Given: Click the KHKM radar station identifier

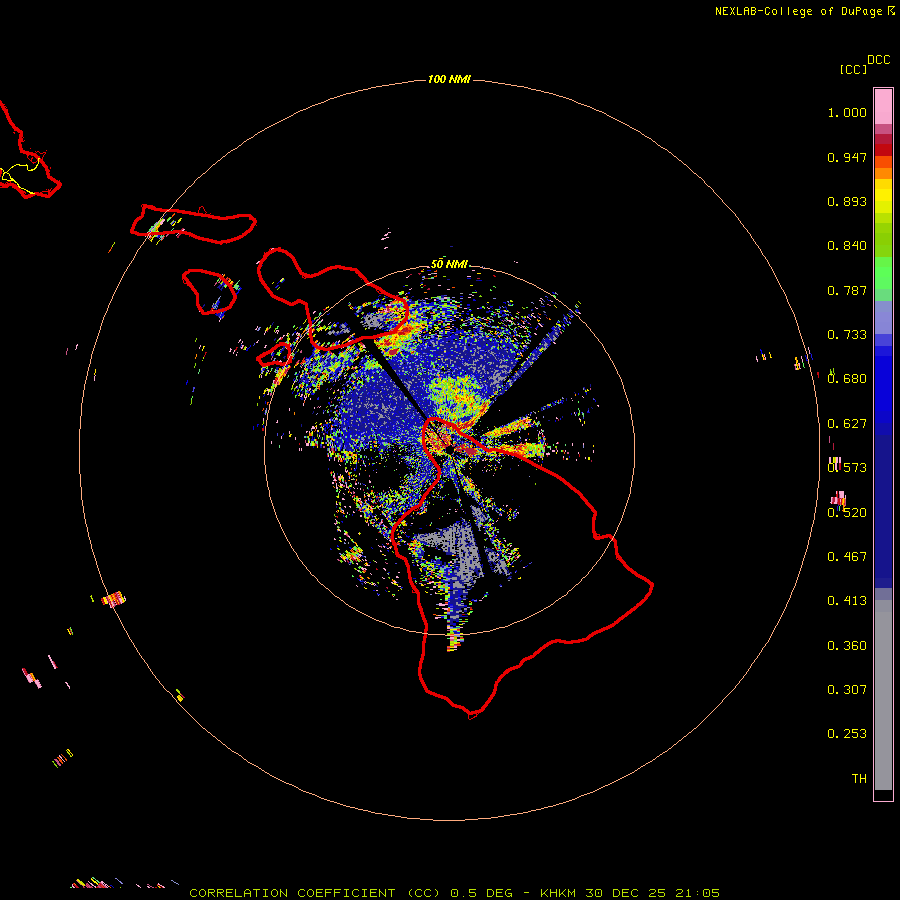Looking at the screenshot, I should (558, 893).
